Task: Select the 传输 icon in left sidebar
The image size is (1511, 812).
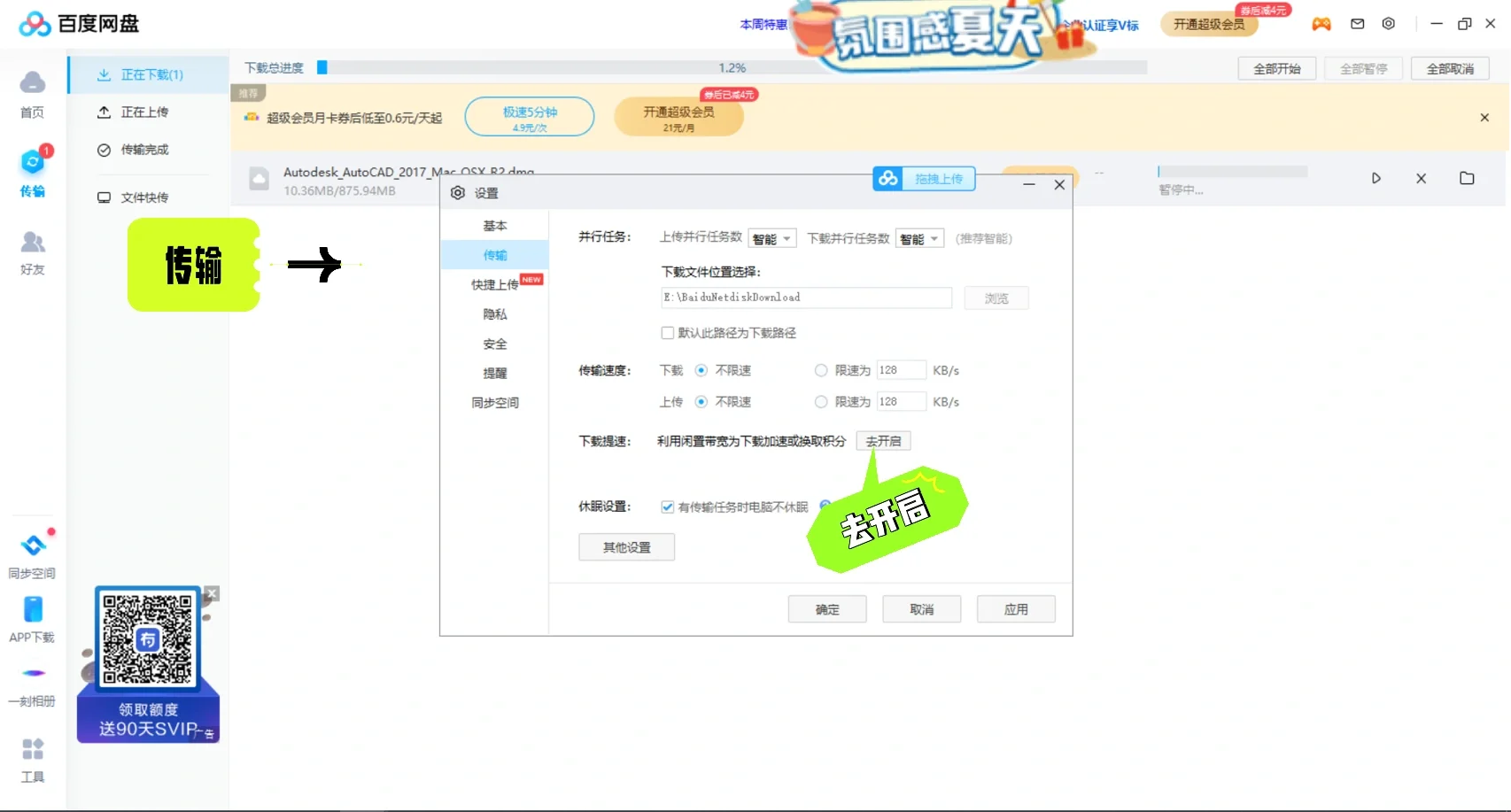Action: pos(32,162)
